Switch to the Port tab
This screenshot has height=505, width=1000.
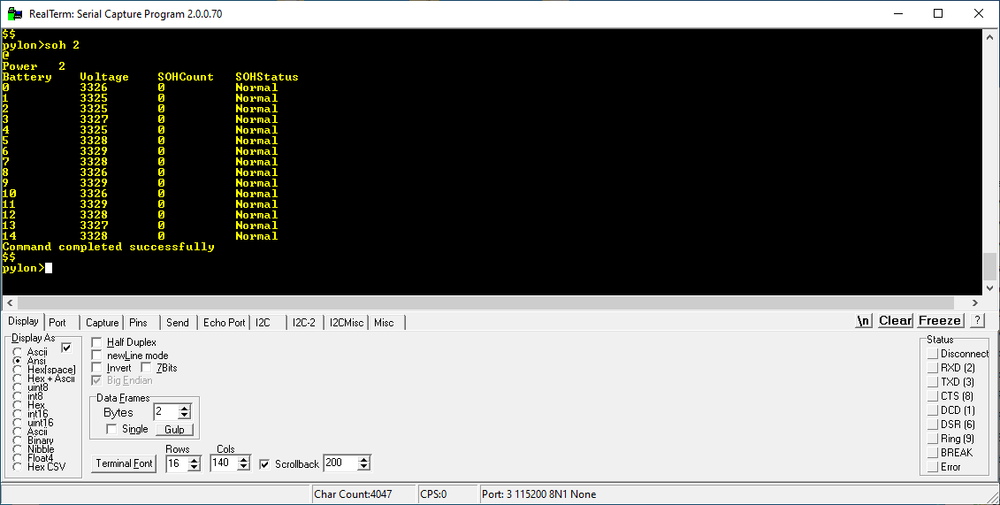click(x=58, y=323)
